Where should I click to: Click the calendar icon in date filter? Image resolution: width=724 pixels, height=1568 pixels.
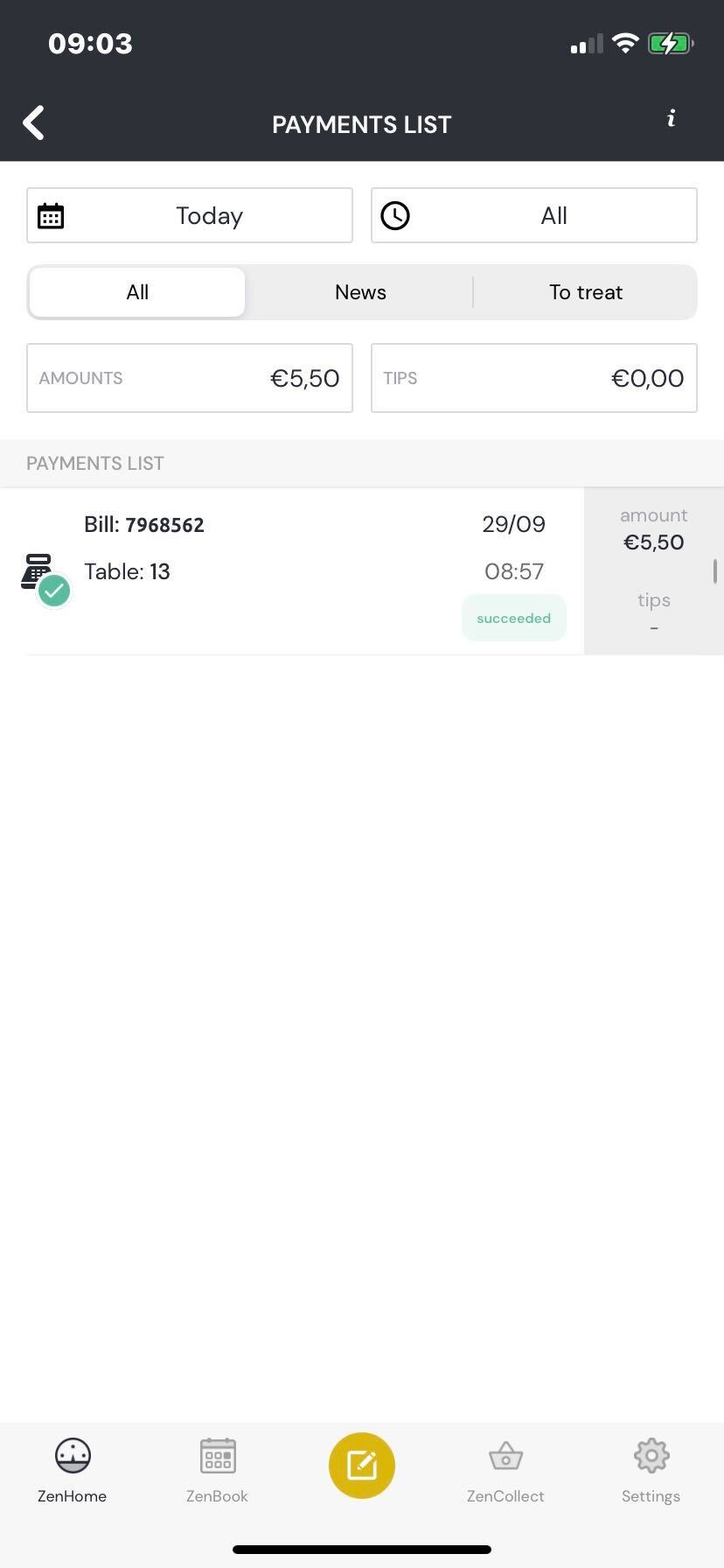coord(51,216)
